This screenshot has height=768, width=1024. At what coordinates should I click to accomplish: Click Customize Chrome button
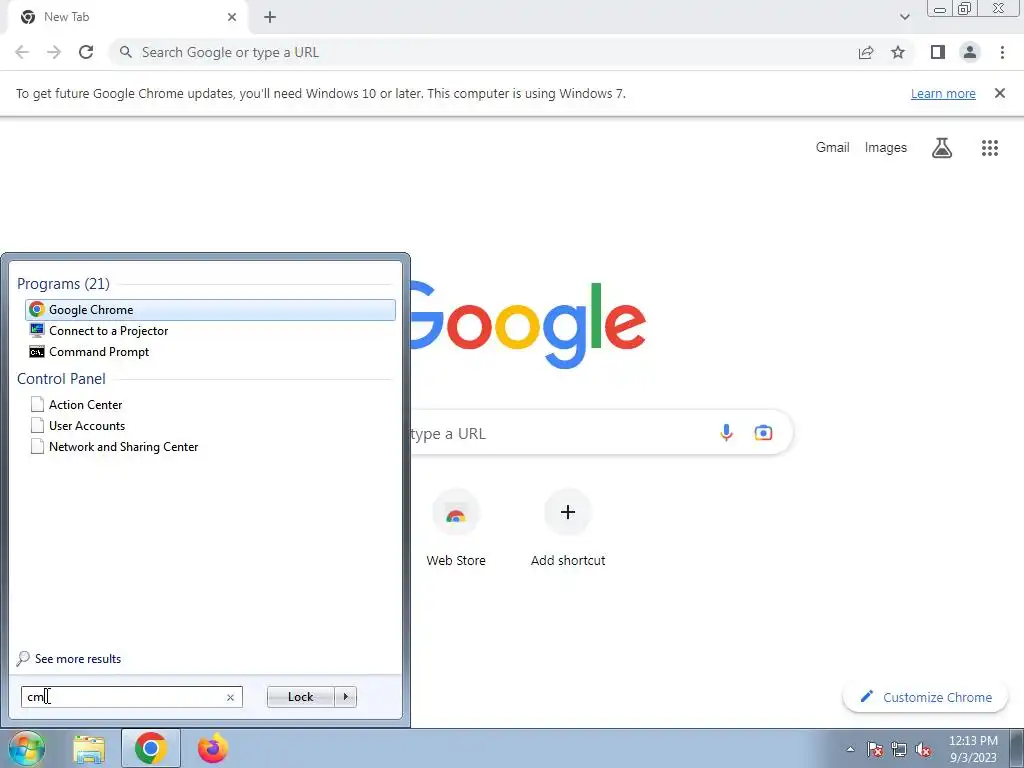(926, 697)
